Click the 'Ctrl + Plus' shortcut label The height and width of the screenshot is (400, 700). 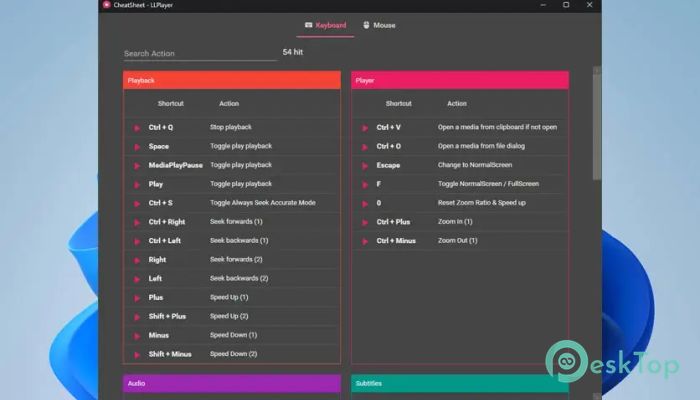[393, 222]
